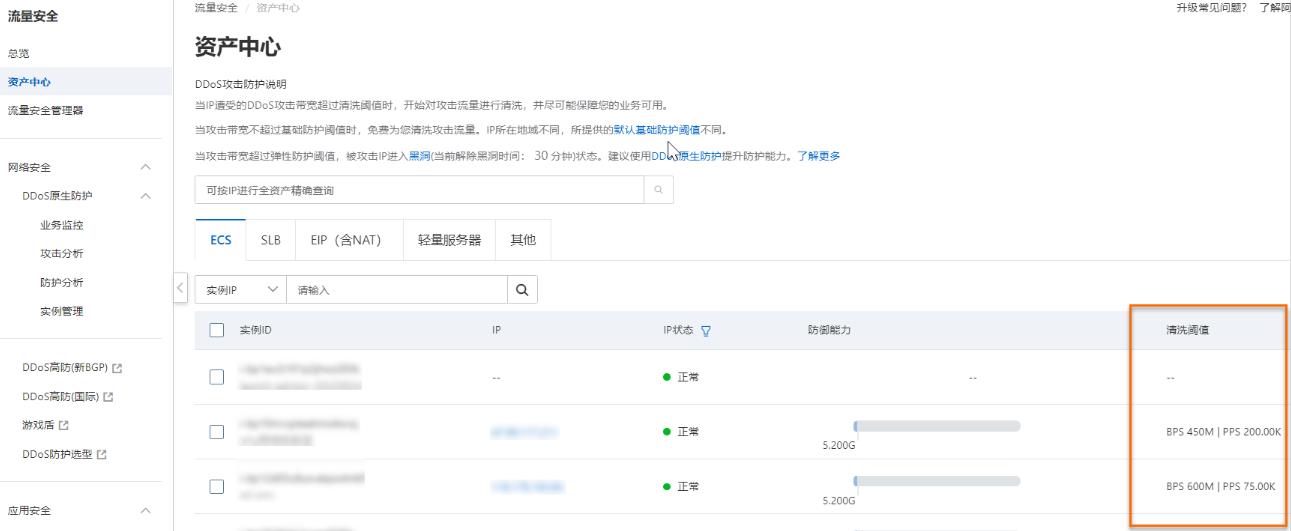This screenshot has height=531, width=1291.
Task: Click the 了解更多 link
Action: (x=818, y=156)
